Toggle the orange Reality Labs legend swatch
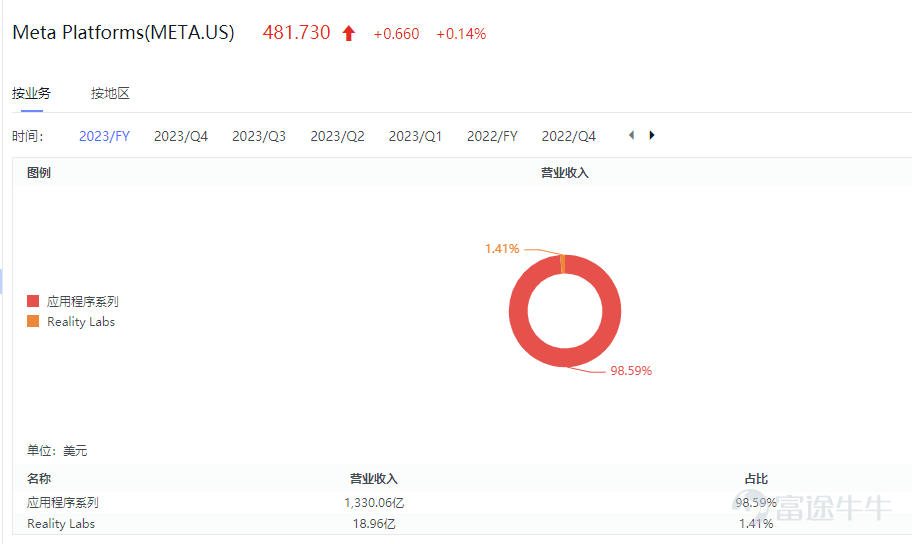Screen dimensions: 912x544 pos(33,321)
